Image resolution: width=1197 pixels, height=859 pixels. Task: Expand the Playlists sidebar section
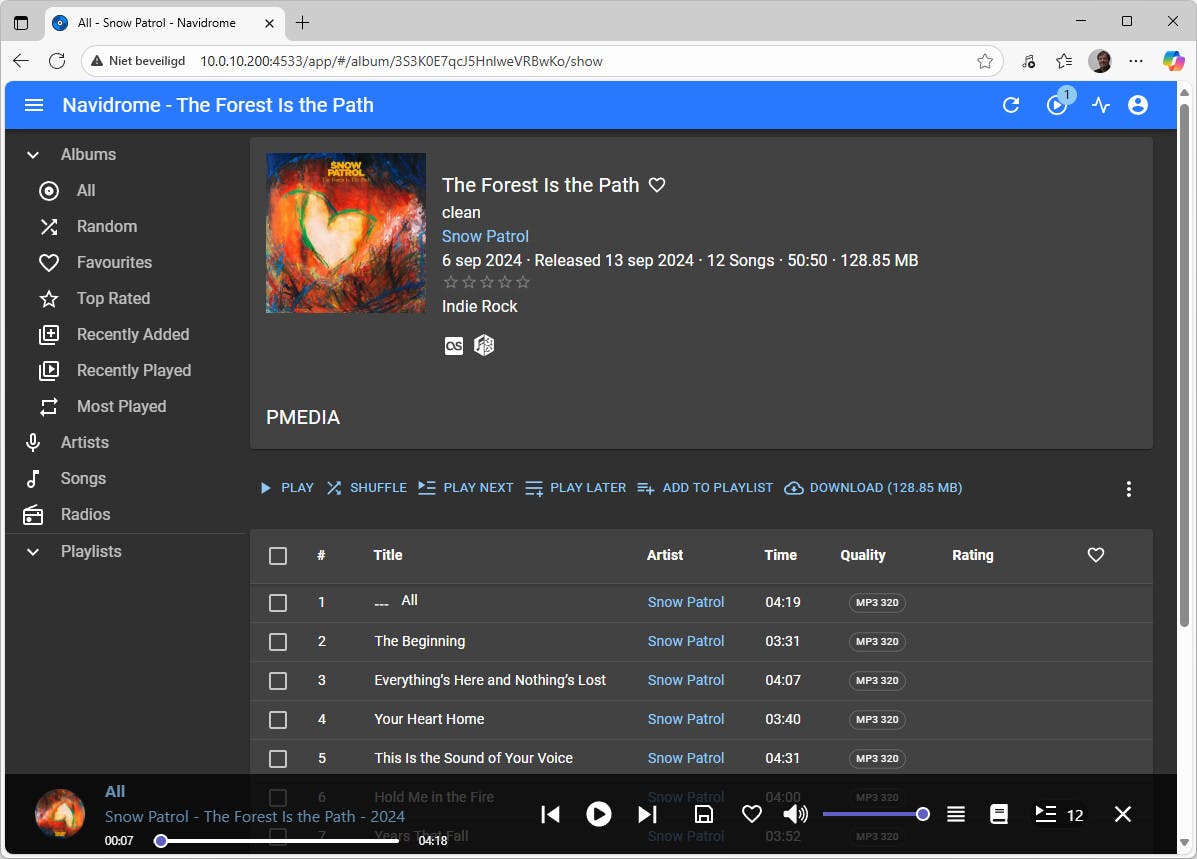point(33,552)
